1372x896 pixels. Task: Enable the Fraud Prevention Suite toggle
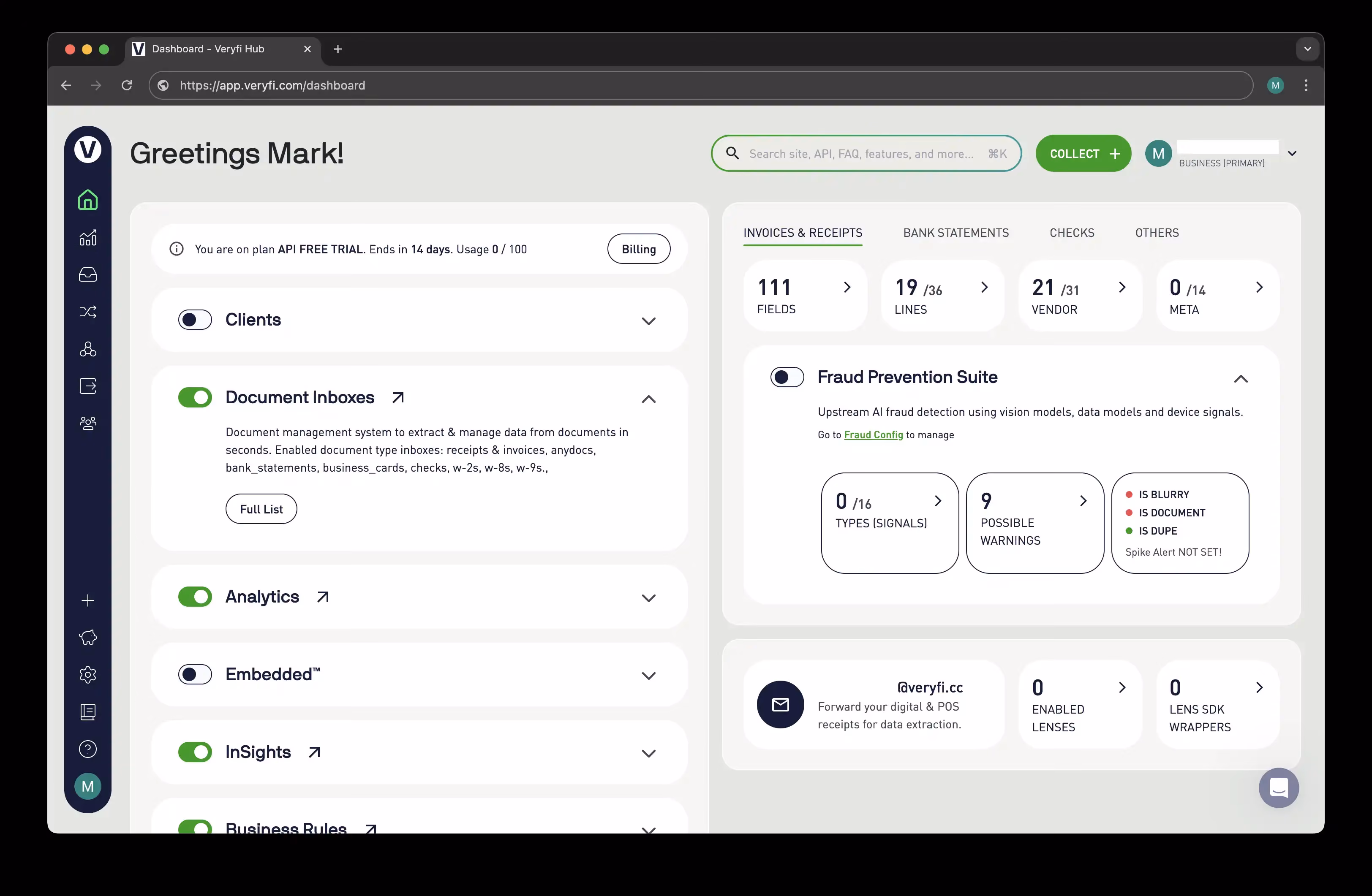(787, 377)
